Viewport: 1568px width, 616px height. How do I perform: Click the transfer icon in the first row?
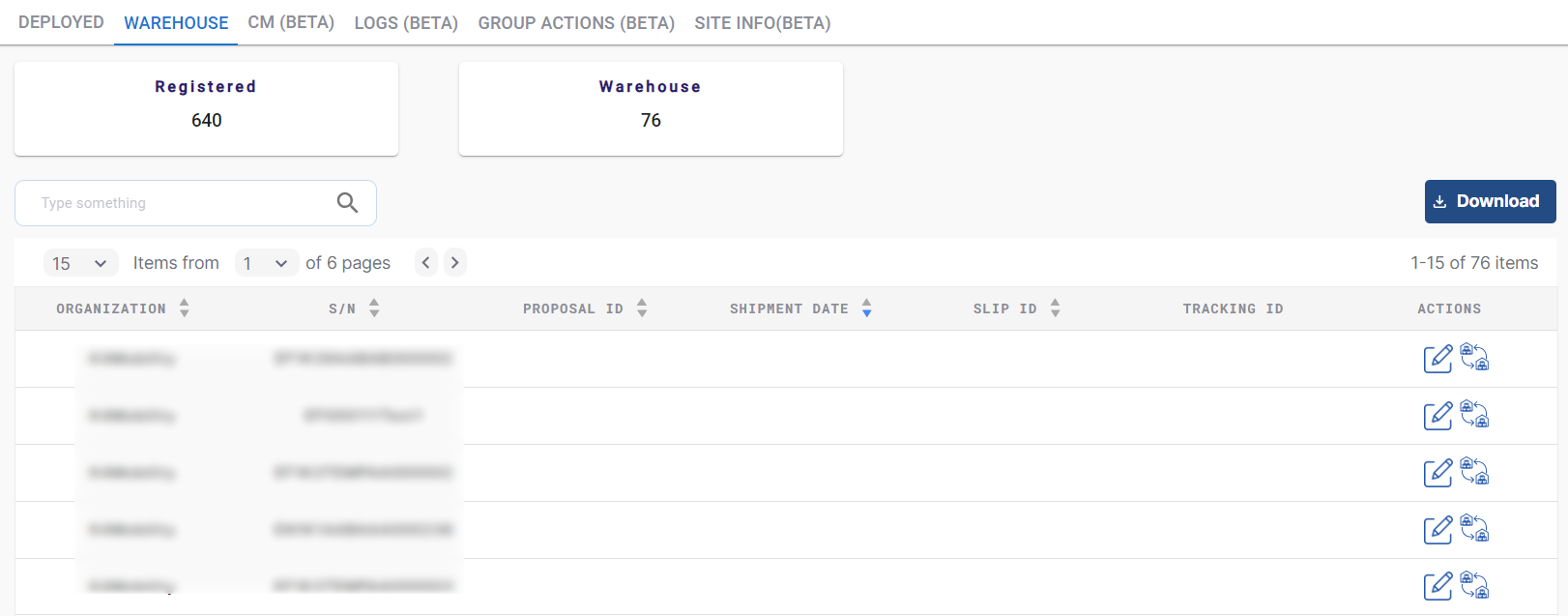click(x=1474, y=357)
